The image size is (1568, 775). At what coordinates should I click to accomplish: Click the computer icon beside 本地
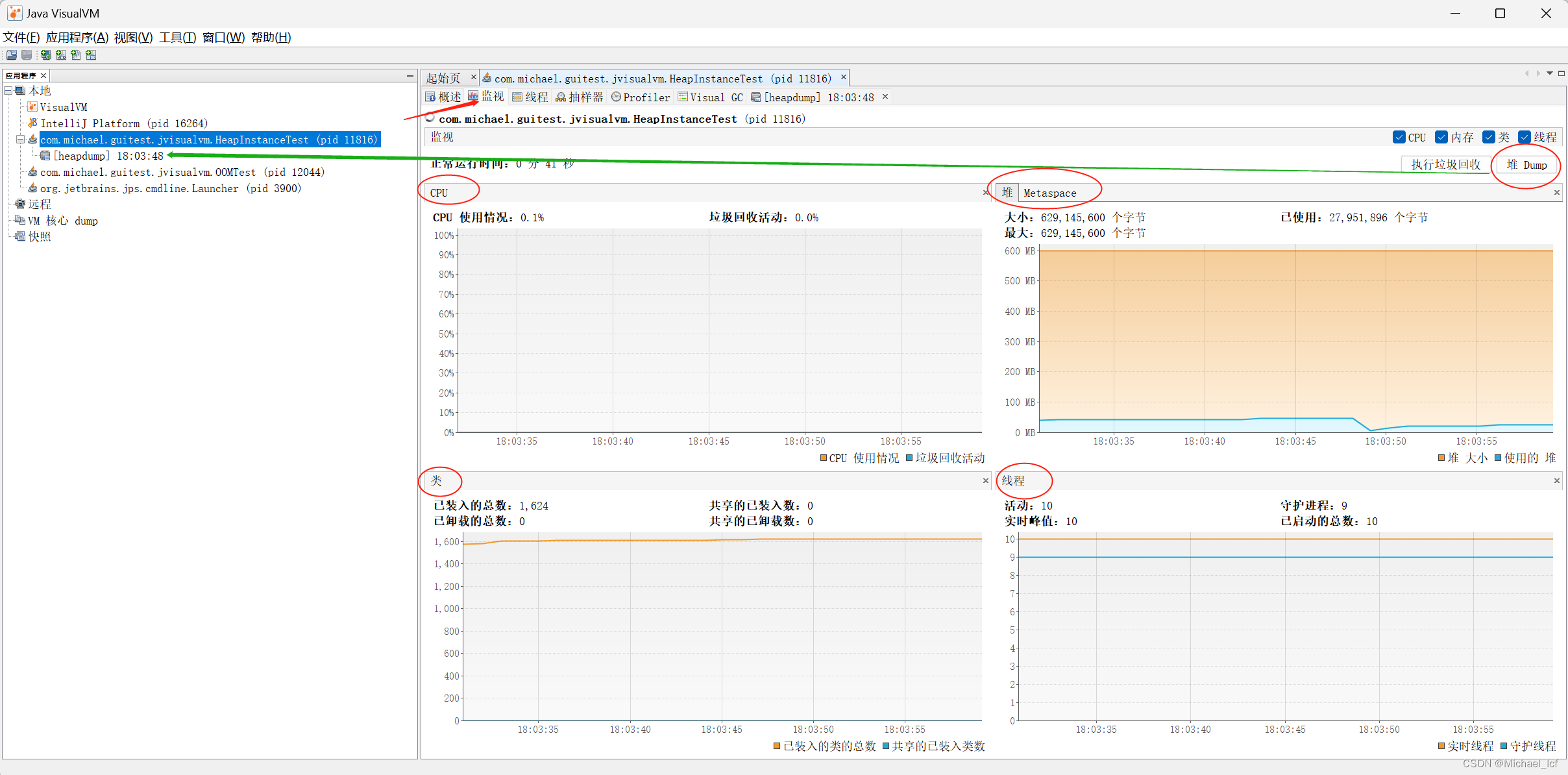[20, 91]
